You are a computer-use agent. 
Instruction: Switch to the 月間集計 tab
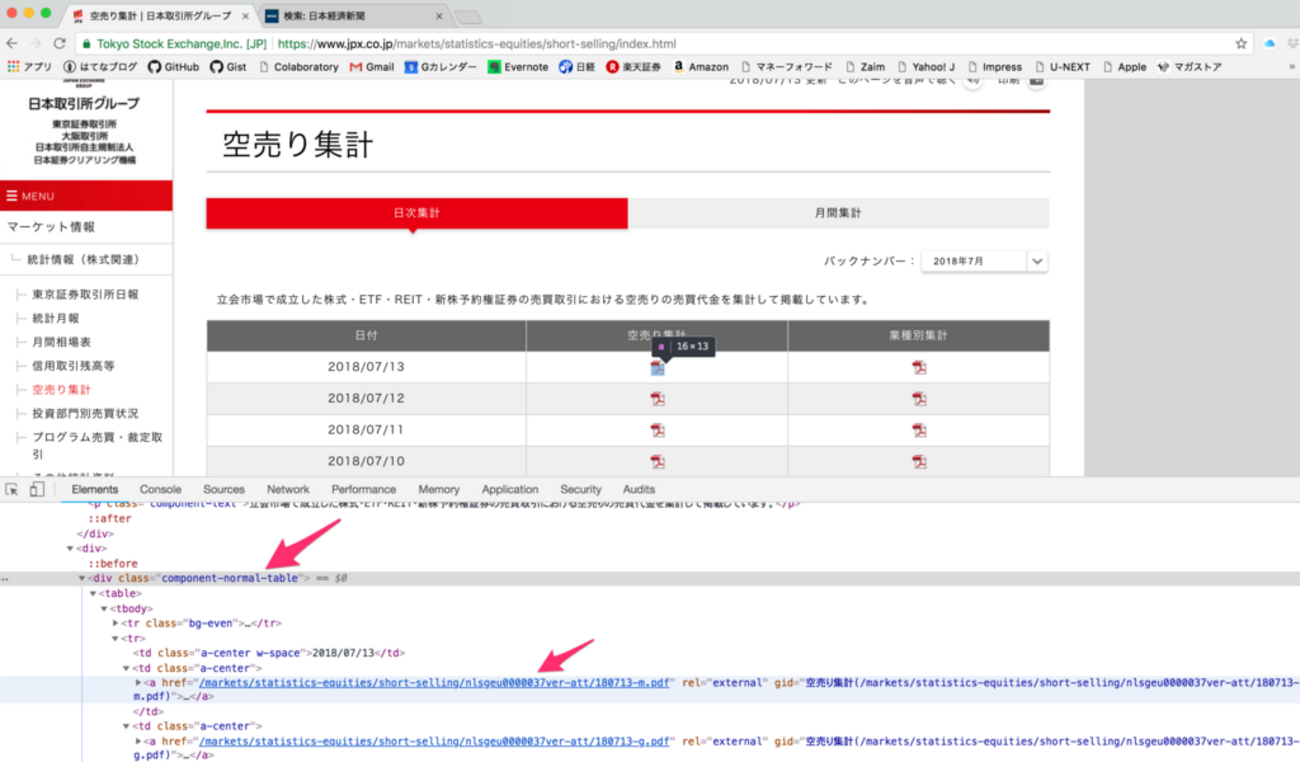(x=838, y=213)
